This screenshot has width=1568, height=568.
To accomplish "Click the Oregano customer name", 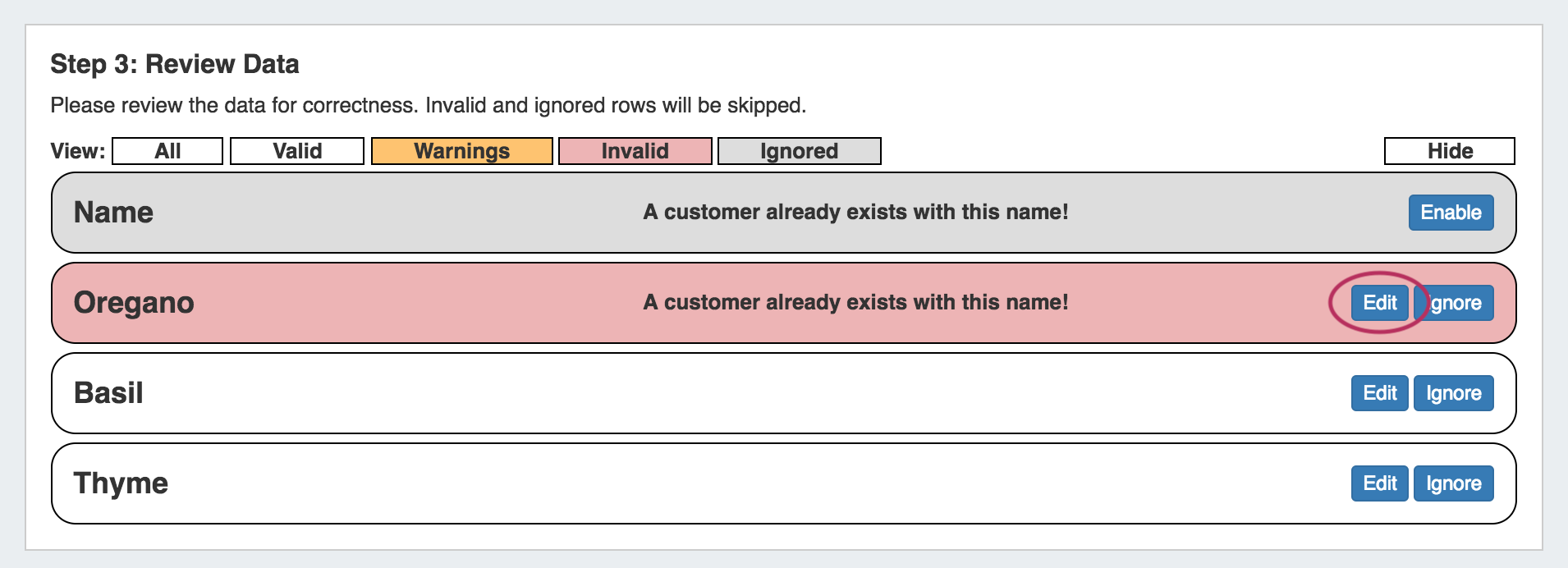I will 134,303.
